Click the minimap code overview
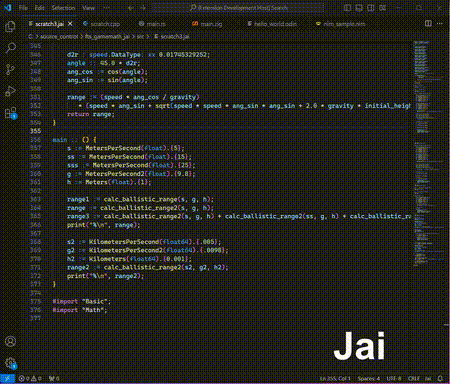 point(428,153)
